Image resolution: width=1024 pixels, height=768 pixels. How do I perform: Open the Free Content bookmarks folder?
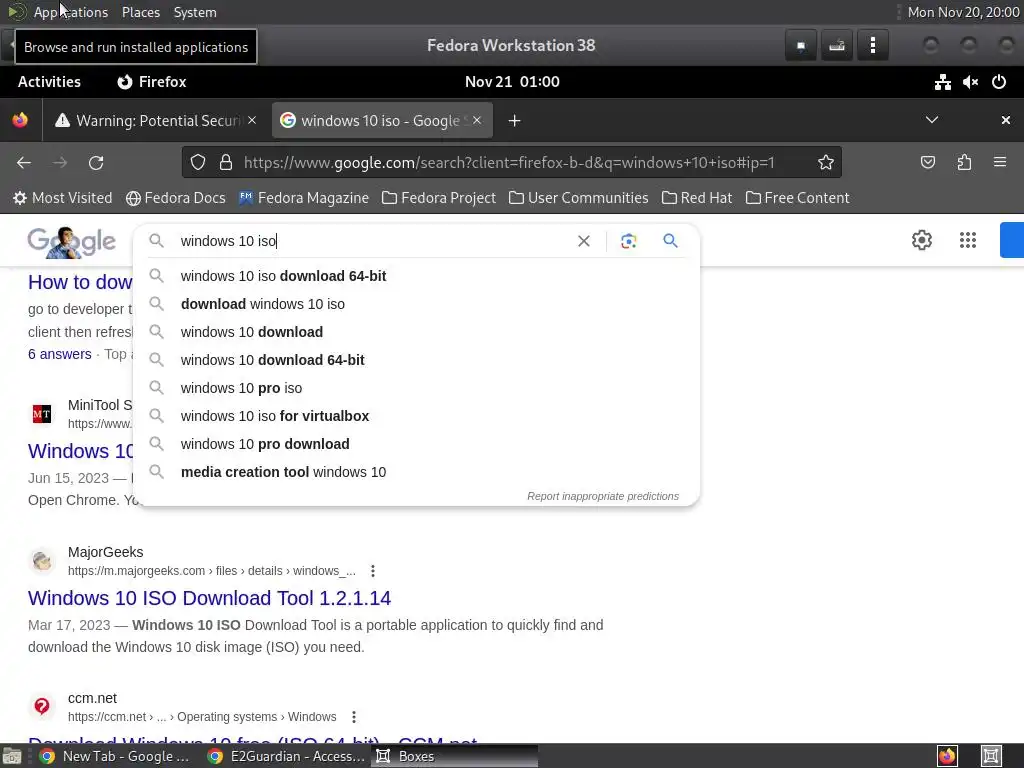pyautogui.click(x=797, y=198)
